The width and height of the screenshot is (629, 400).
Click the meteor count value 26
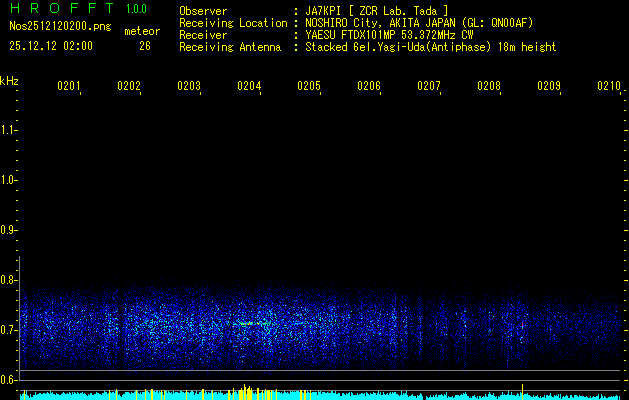click(145, 46)
